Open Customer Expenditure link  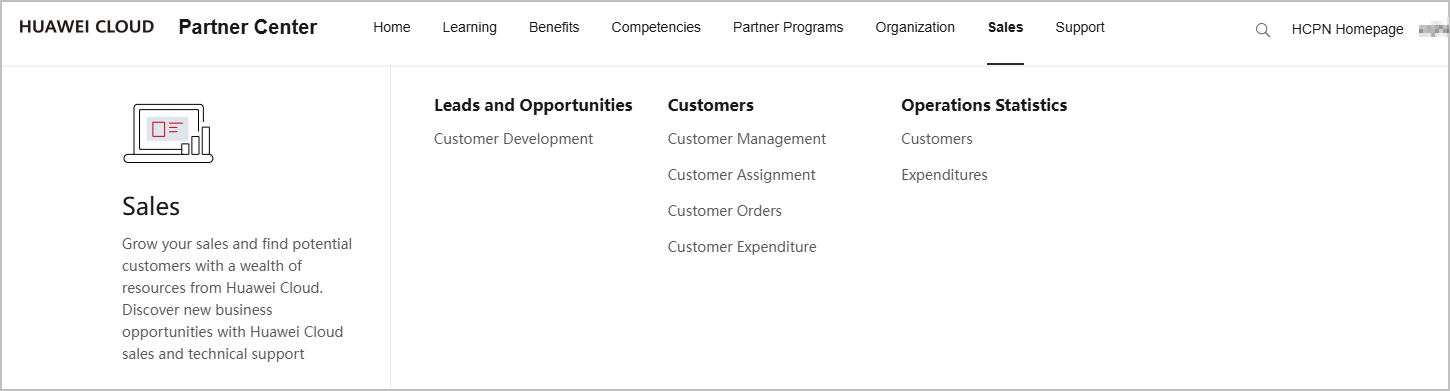pos(742,247)
